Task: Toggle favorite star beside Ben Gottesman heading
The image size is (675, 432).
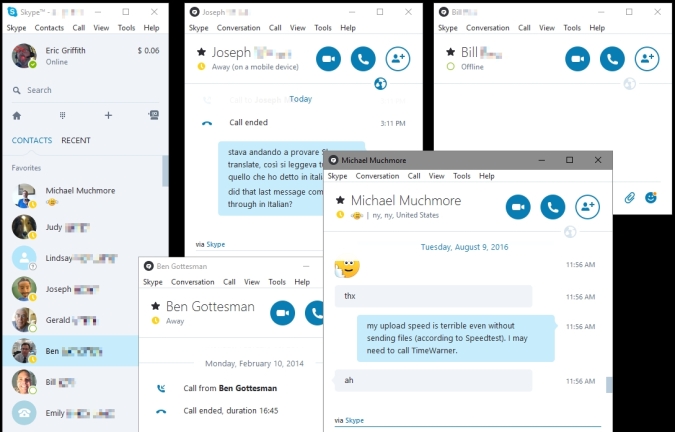Action: pyautogui.click(x=155, y=306)
